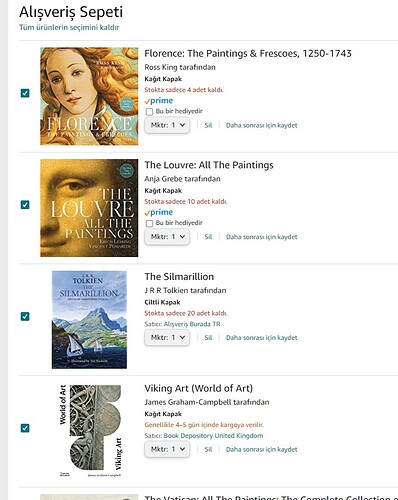Expand the Mktr quantity dropdown for The Silmarillion
The image size is (398, 500).
(167, 338)
